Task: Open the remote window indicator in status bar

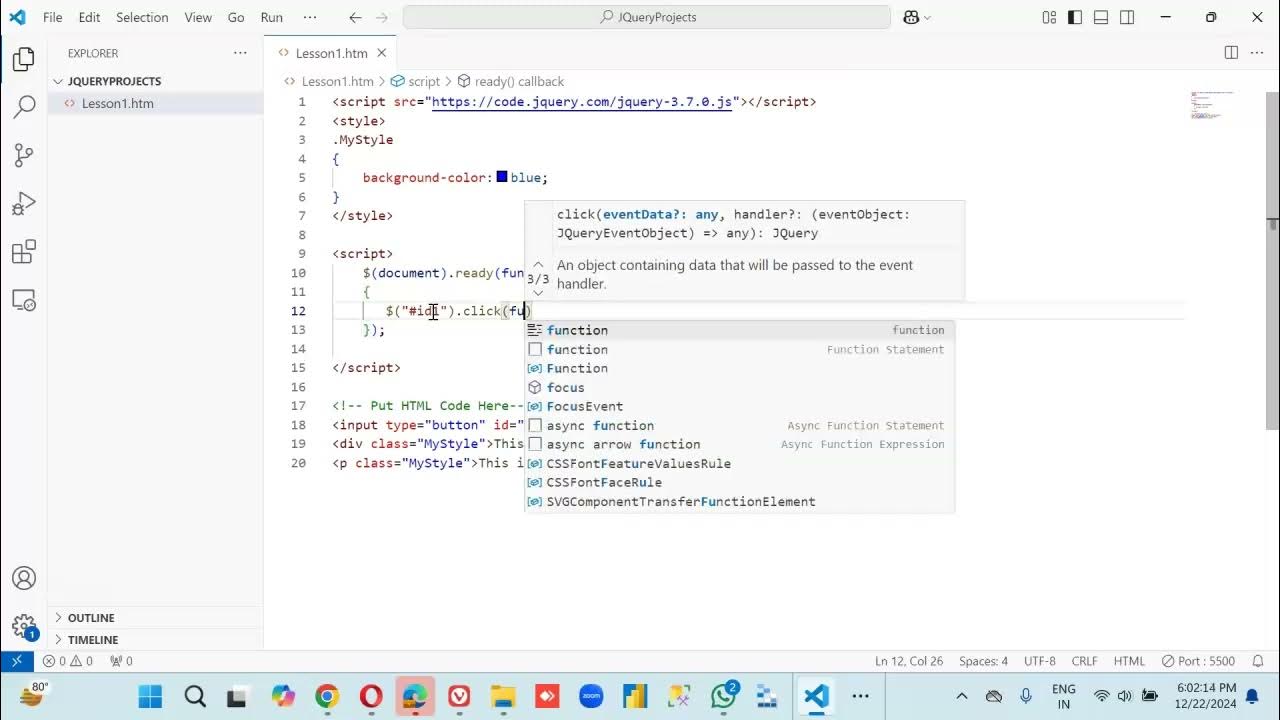Action: 17,661
